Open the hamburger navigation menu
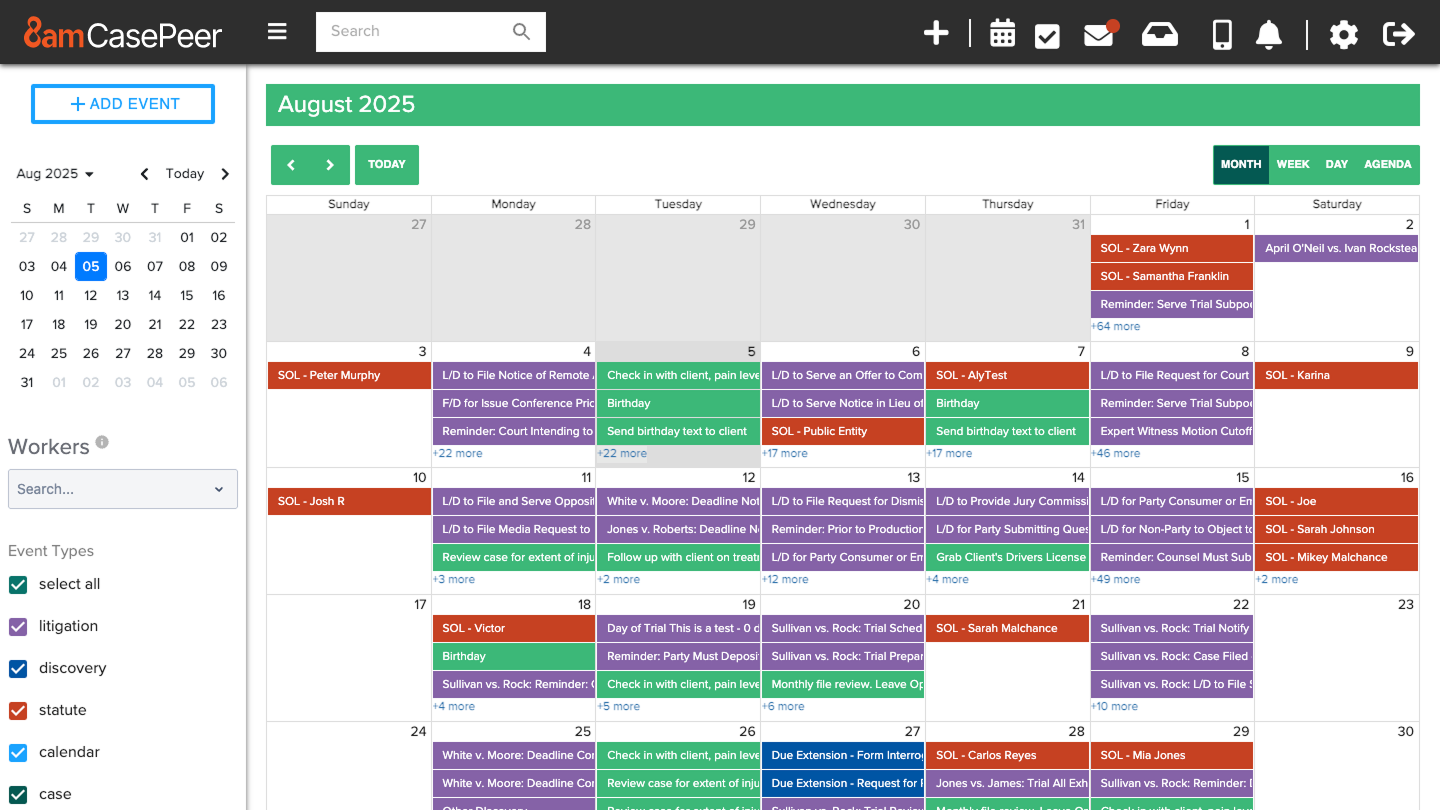The height and width of the screenshot is (810, 1440). tap(277, 32)
